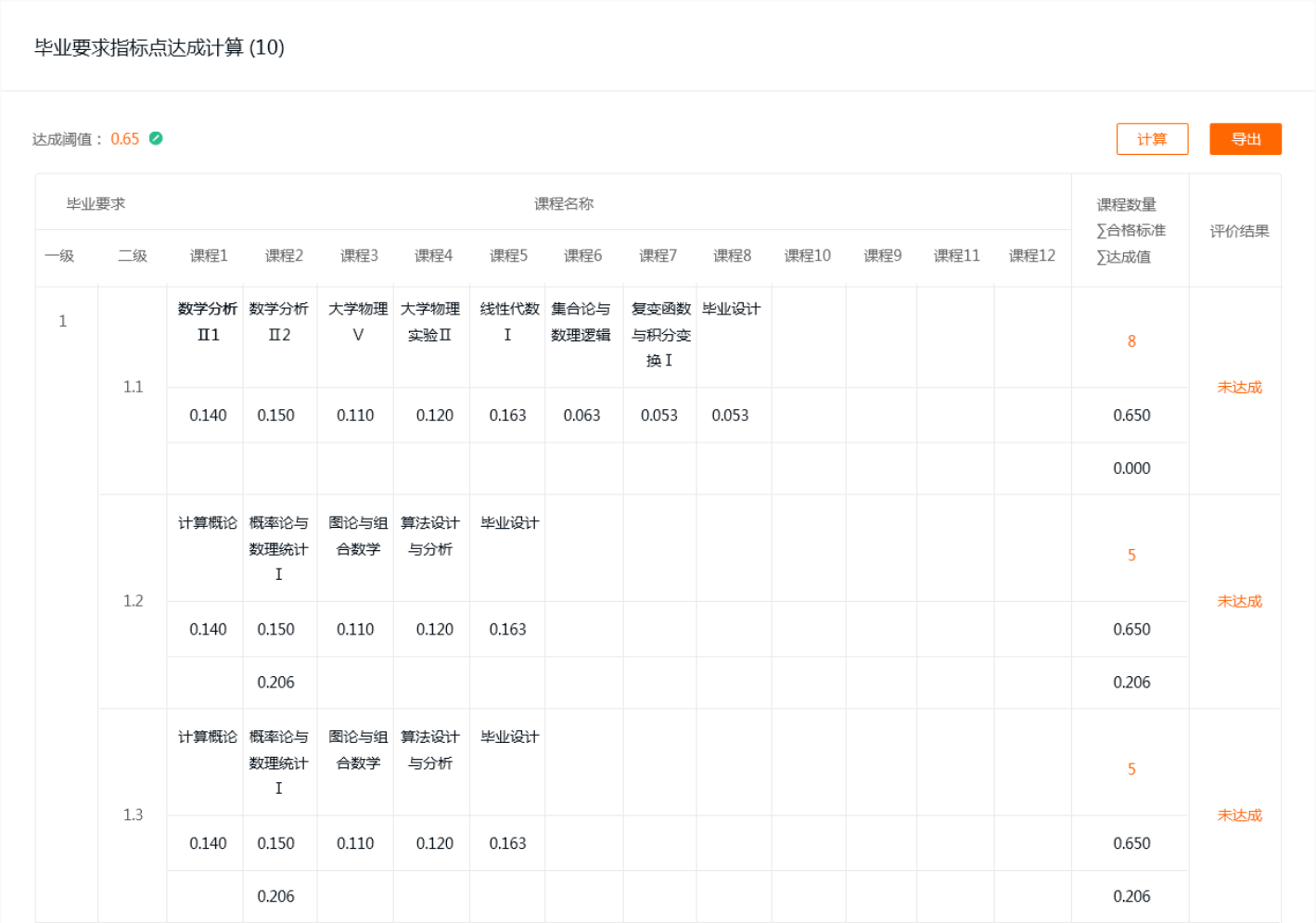Screen dimensions: 1316x923
Task: Click 0.163 value in row 1.3
Action: tap(507, 843)
